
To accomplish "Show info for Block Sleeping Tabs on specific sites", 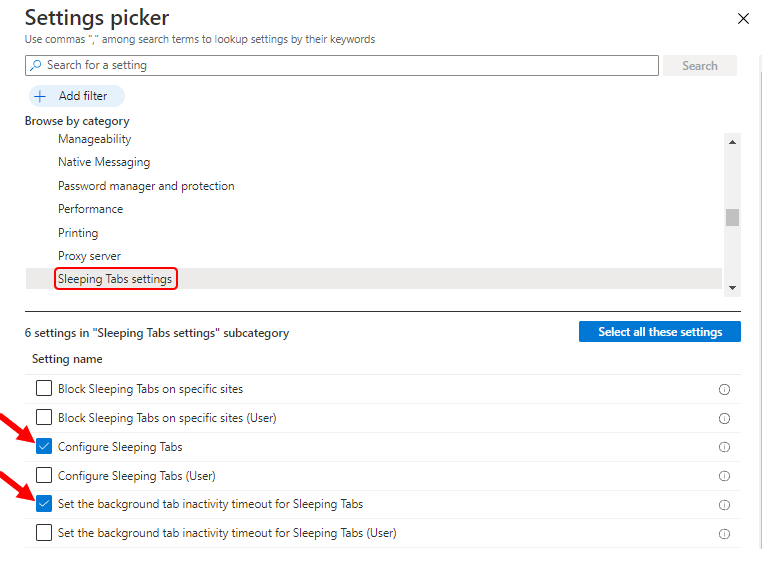I will click(x=724, y=389).
